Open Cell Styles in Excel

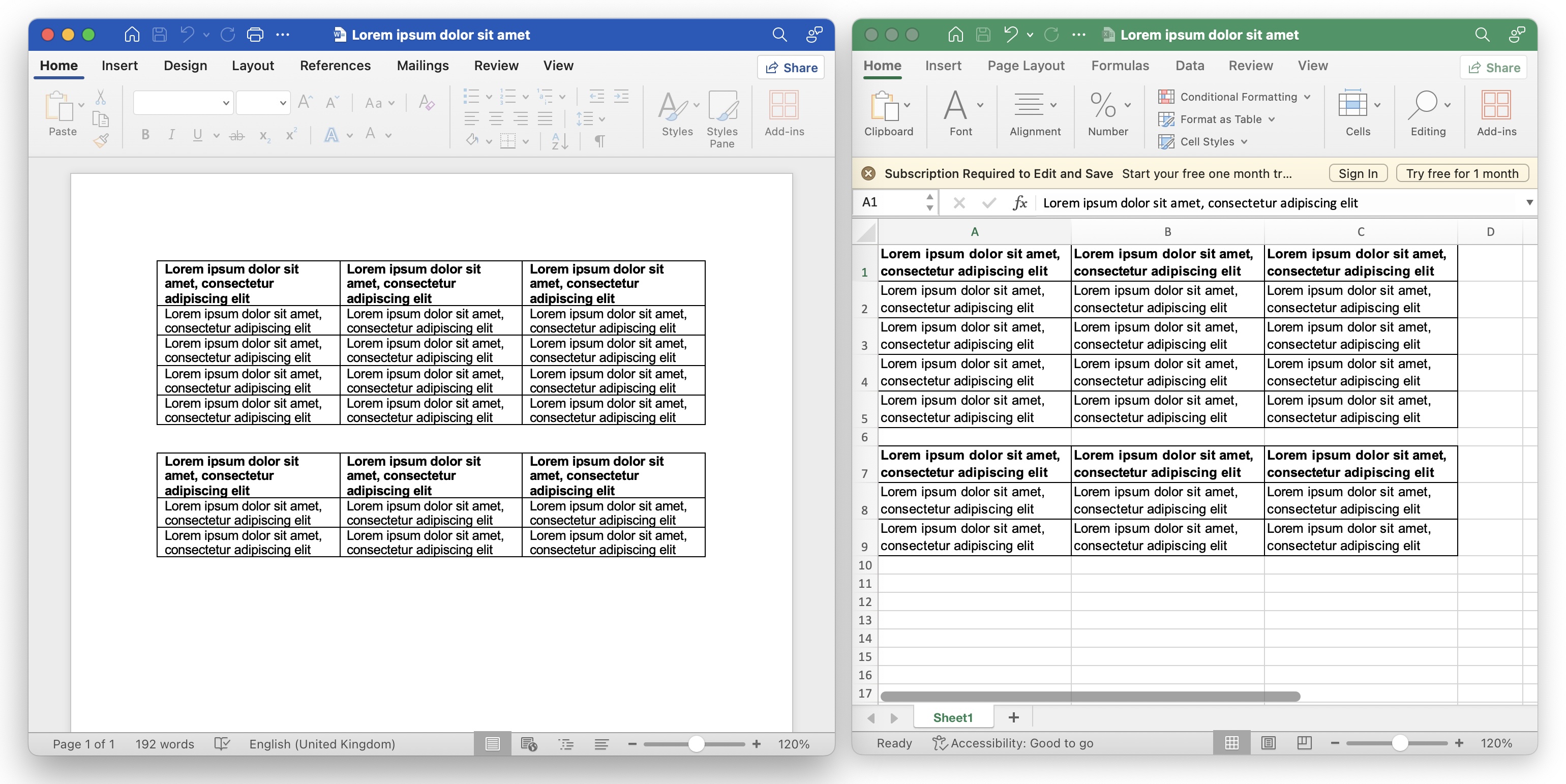(x=1202, y=141)
